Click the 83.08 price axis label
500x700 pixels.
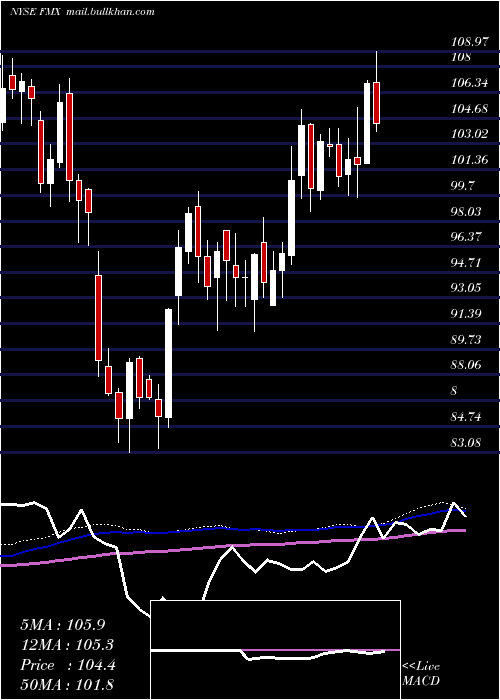[466, 442]
